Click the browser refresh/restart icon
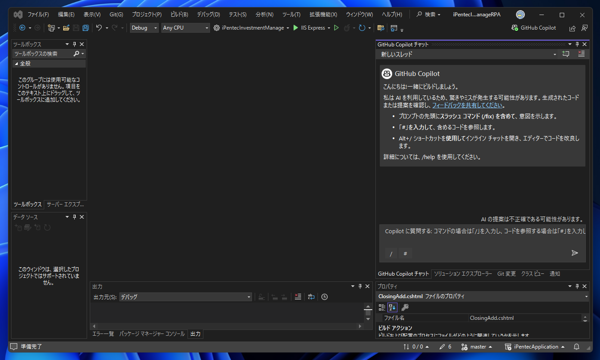This screenshot has width=600, height=360. point(362,28)
